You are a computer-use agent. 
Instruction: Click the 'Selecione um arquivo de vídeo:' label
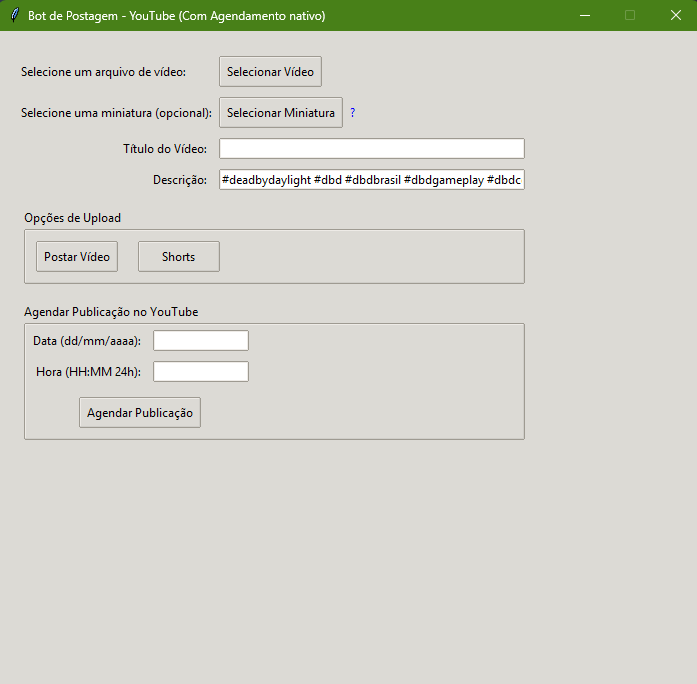[x=104, y=72]
